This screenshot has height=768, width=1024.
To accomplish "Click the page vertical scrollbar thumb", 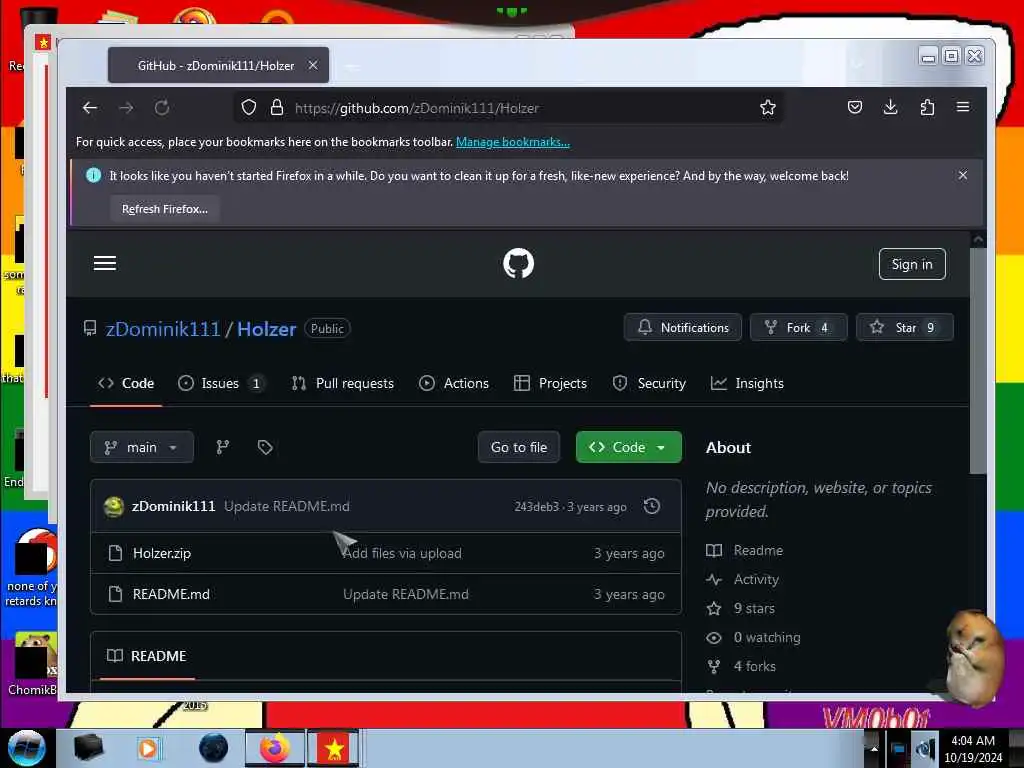I will (978, 360).
